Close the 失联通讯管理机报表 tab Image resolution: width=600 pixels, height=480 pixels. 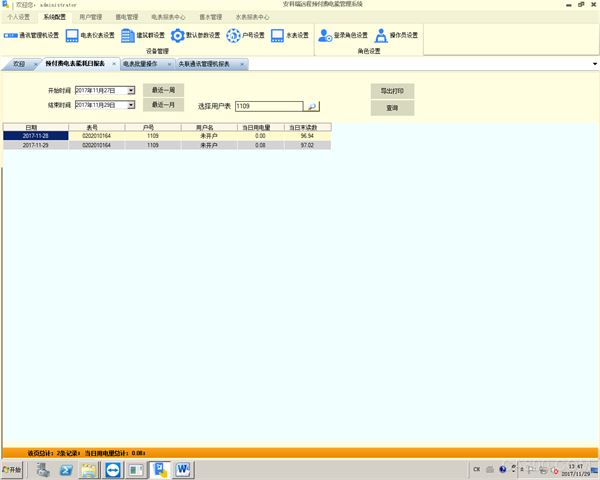[x=242, y=64]
